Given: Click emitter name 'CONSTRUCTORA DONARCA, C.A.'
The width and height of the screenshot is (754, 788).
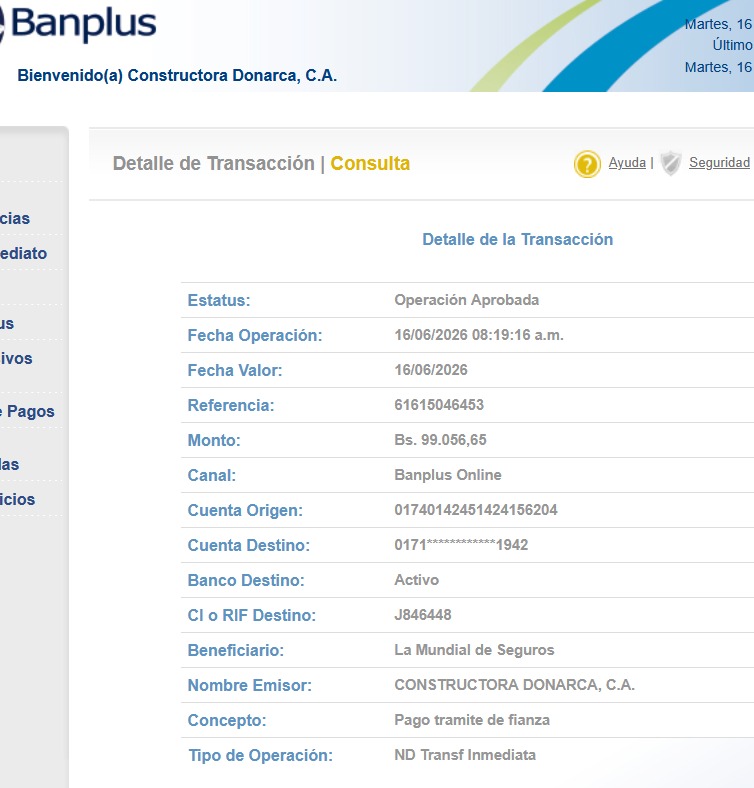Looking at the screenshot, I should click(x=515, y=685).
